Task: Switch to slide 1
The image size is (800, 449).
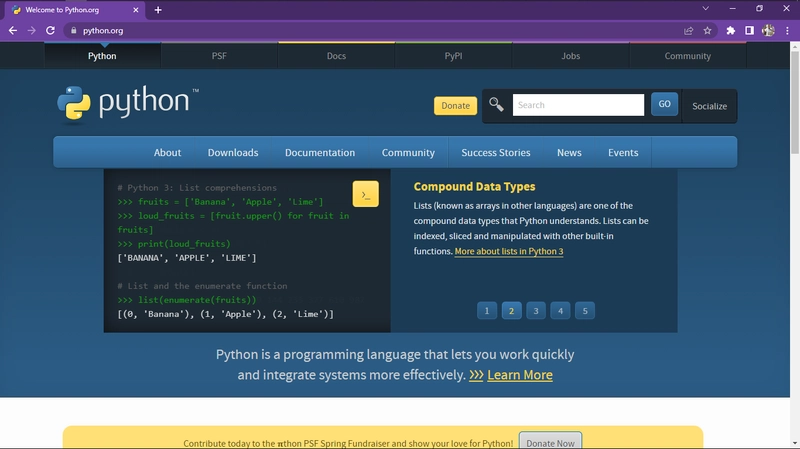Action: [x=487, y=311]
